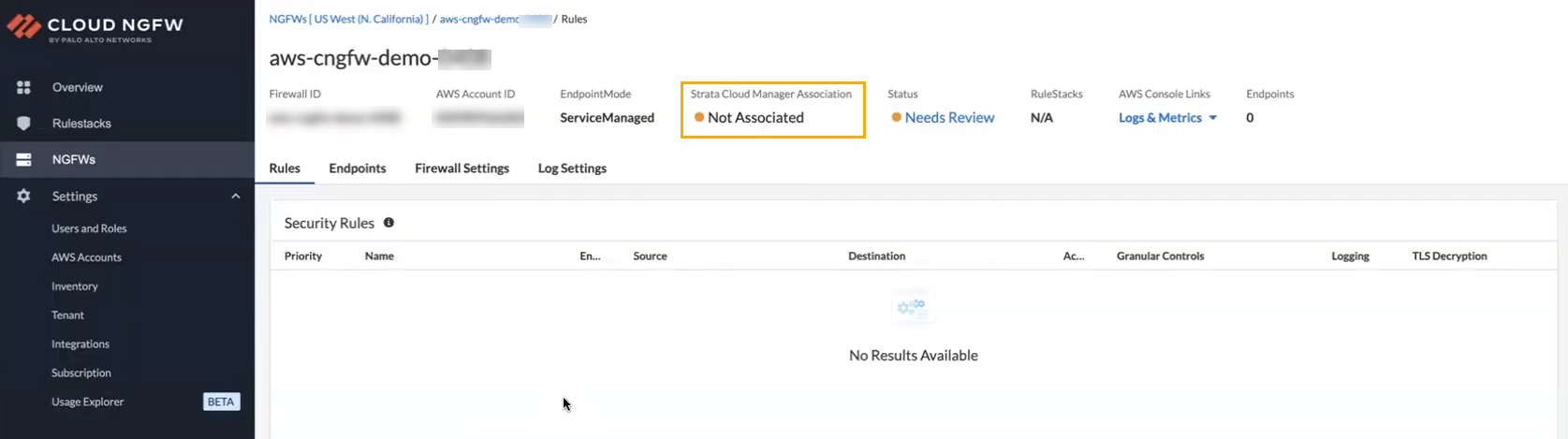Viewport: 1568px width, 439px height.
Task: Select the Log Settings tab
Action: (x=572, y=168)
